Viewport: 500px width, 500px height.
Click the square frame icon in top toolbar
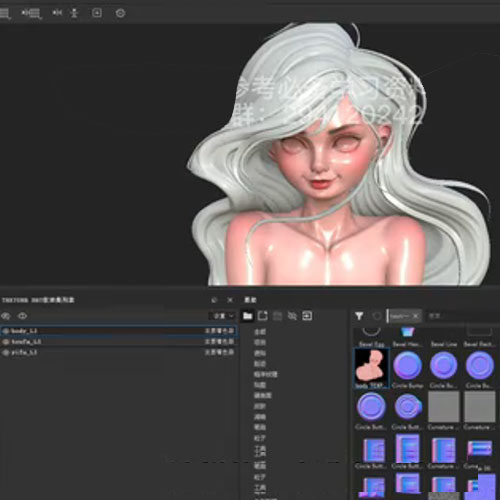click(97, 13)
